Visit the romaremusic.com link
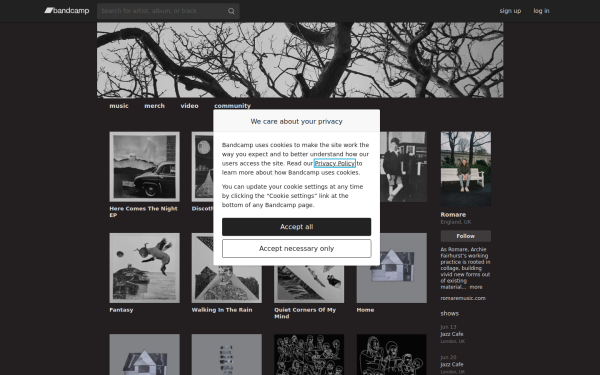This screenshot has width=600, height=375. [x=463, y=298]
